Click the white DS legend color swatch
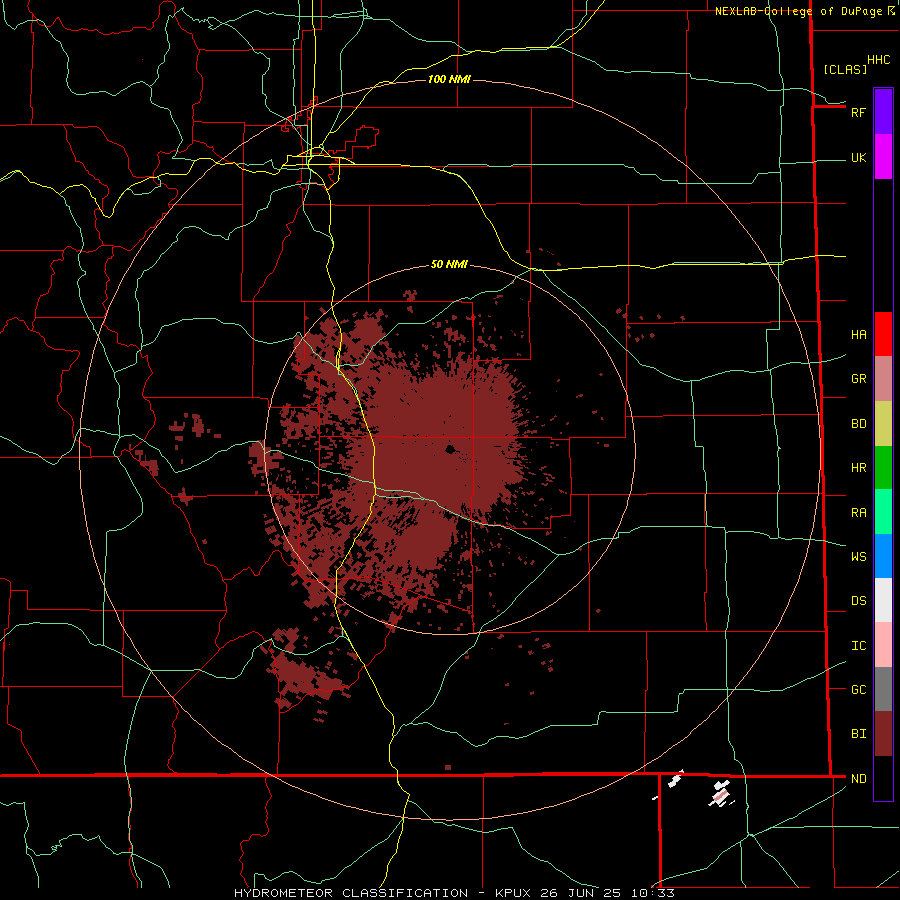This screenshot has height=900, width=900. pyautogui.click(x=883, y=600)
